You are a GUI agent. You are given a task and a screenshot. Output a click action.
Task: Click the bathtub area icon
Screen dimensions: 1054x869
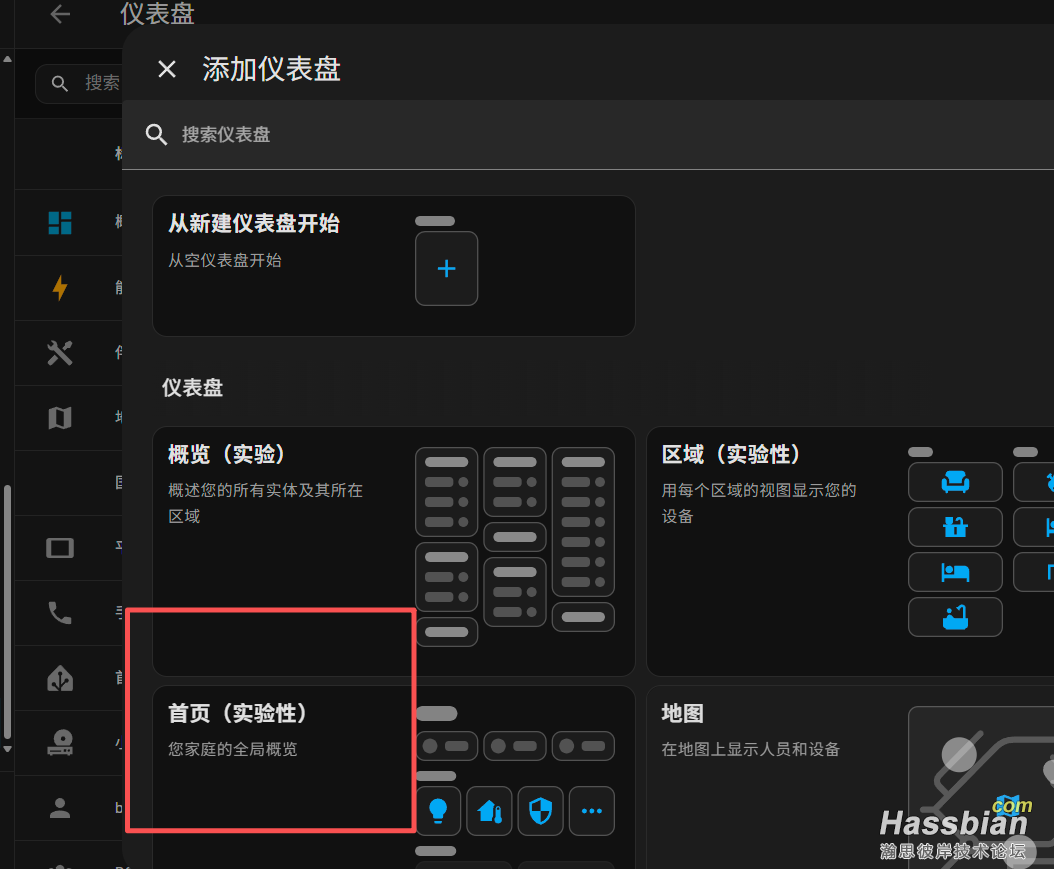[955, 617]
